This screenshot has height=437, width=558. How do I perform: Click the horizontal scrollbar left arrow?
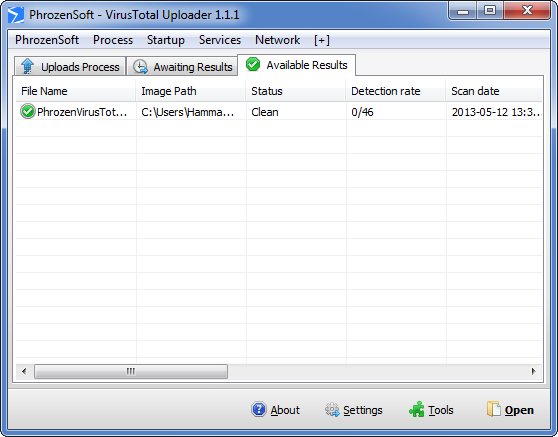(24, 371)
